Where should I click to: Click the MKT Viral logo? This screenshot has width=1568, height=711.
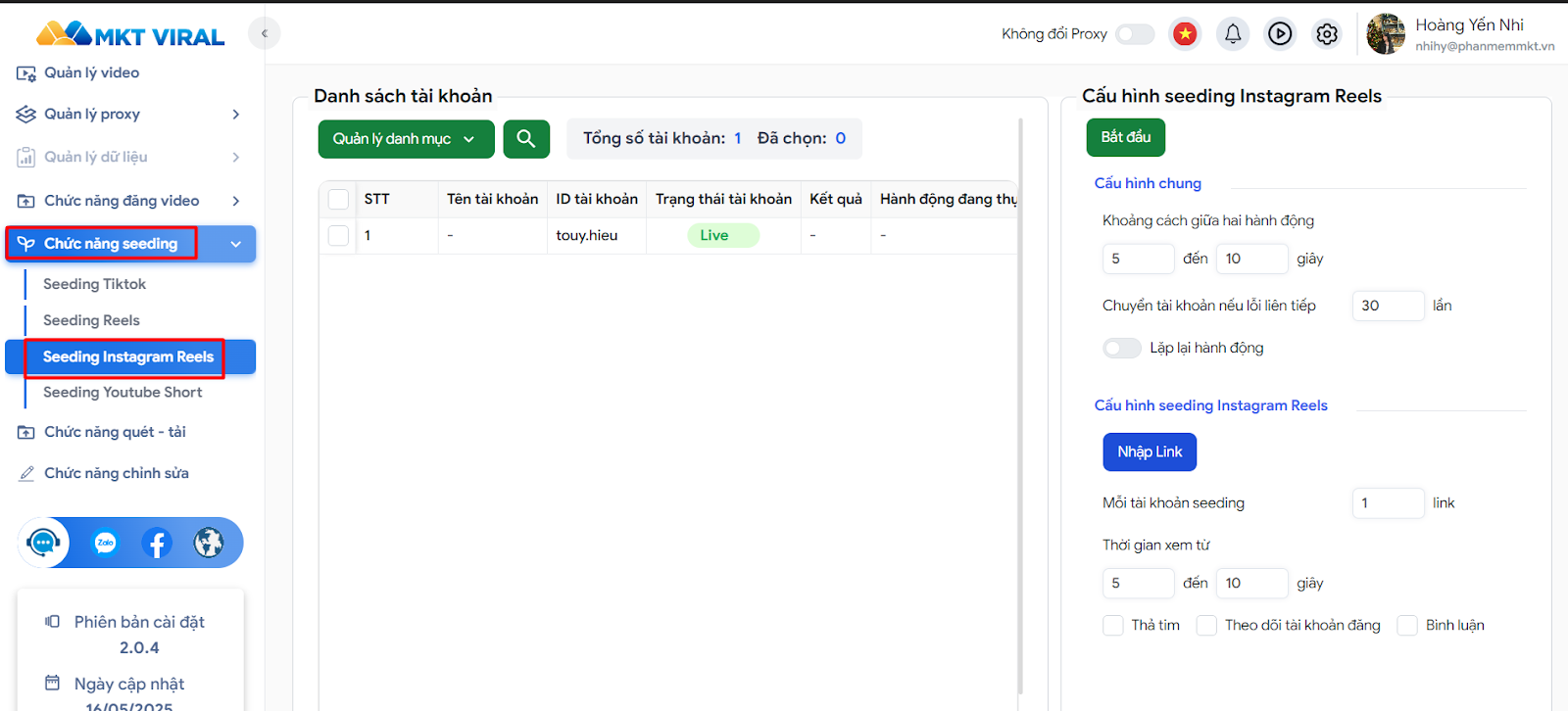(x=130, y=34)
